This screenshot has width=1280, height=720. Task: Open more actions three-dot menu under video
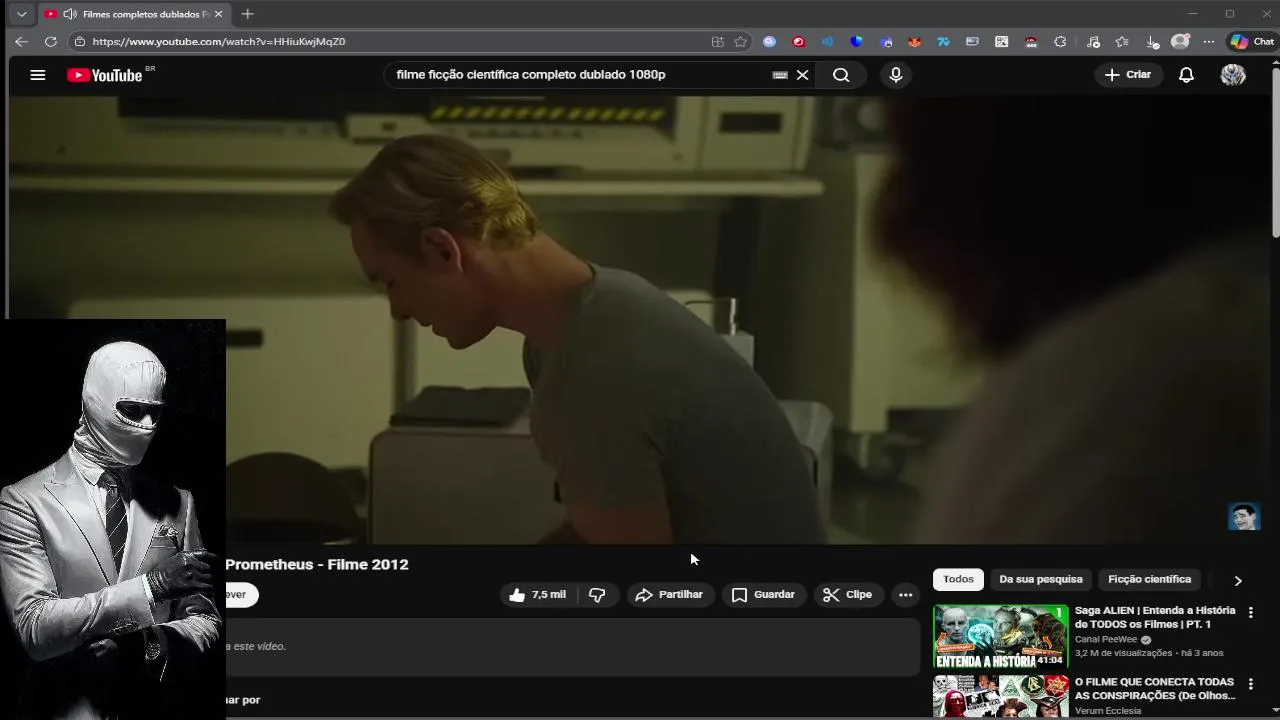pos(905,595)
